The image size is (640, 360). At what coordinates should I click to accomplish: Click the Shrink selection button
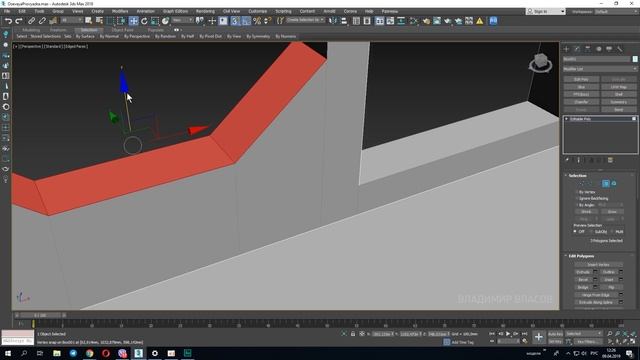point(586,212)
